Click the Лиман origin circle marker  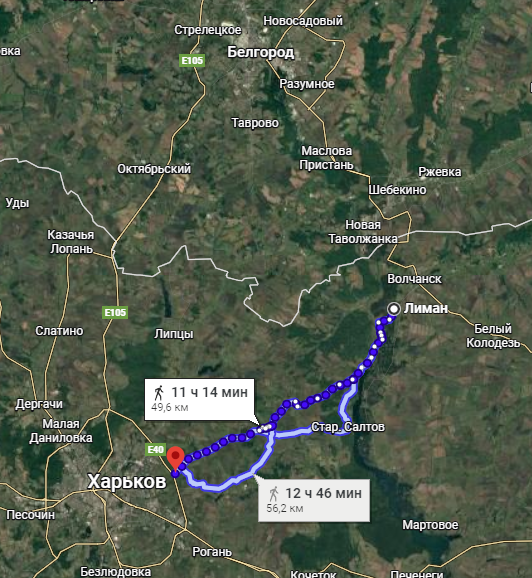pos(394,309)
